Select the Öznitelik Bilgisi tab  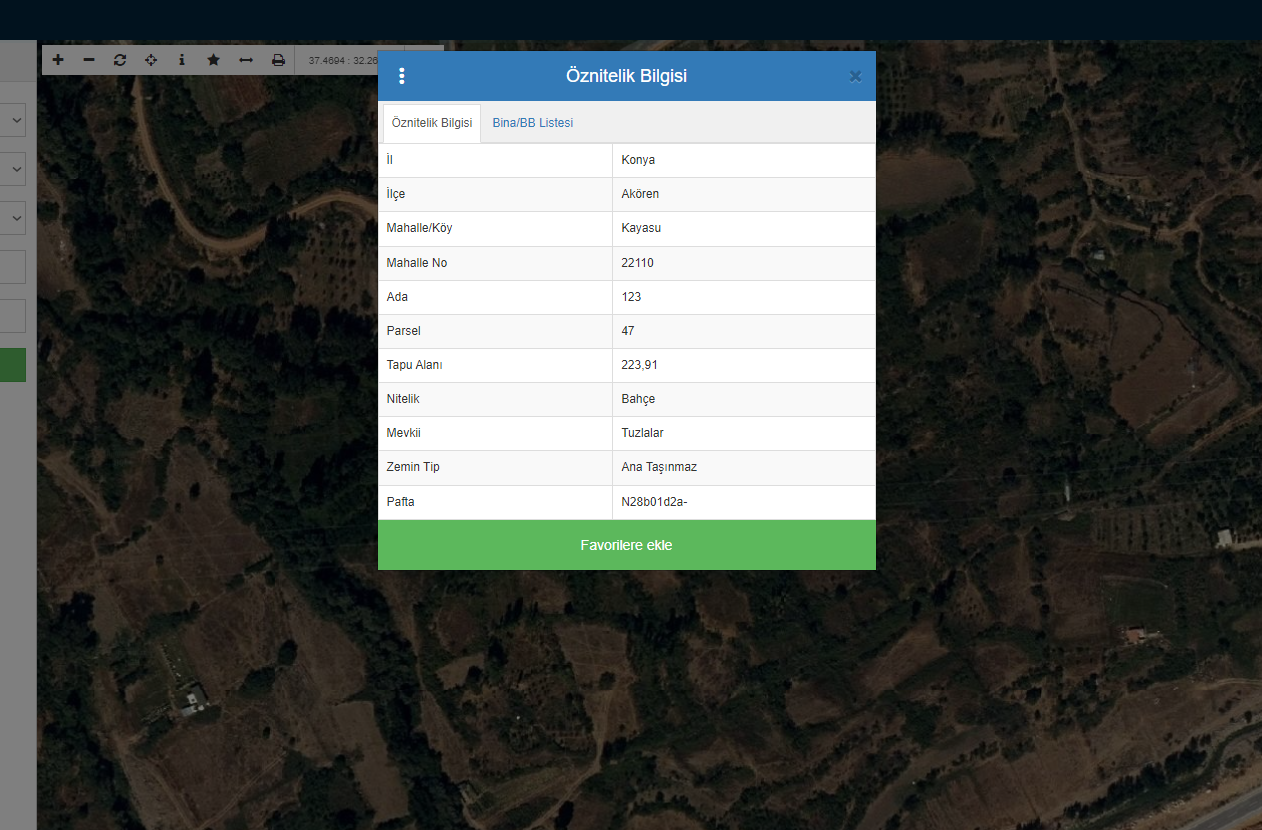tap(432, 123)
